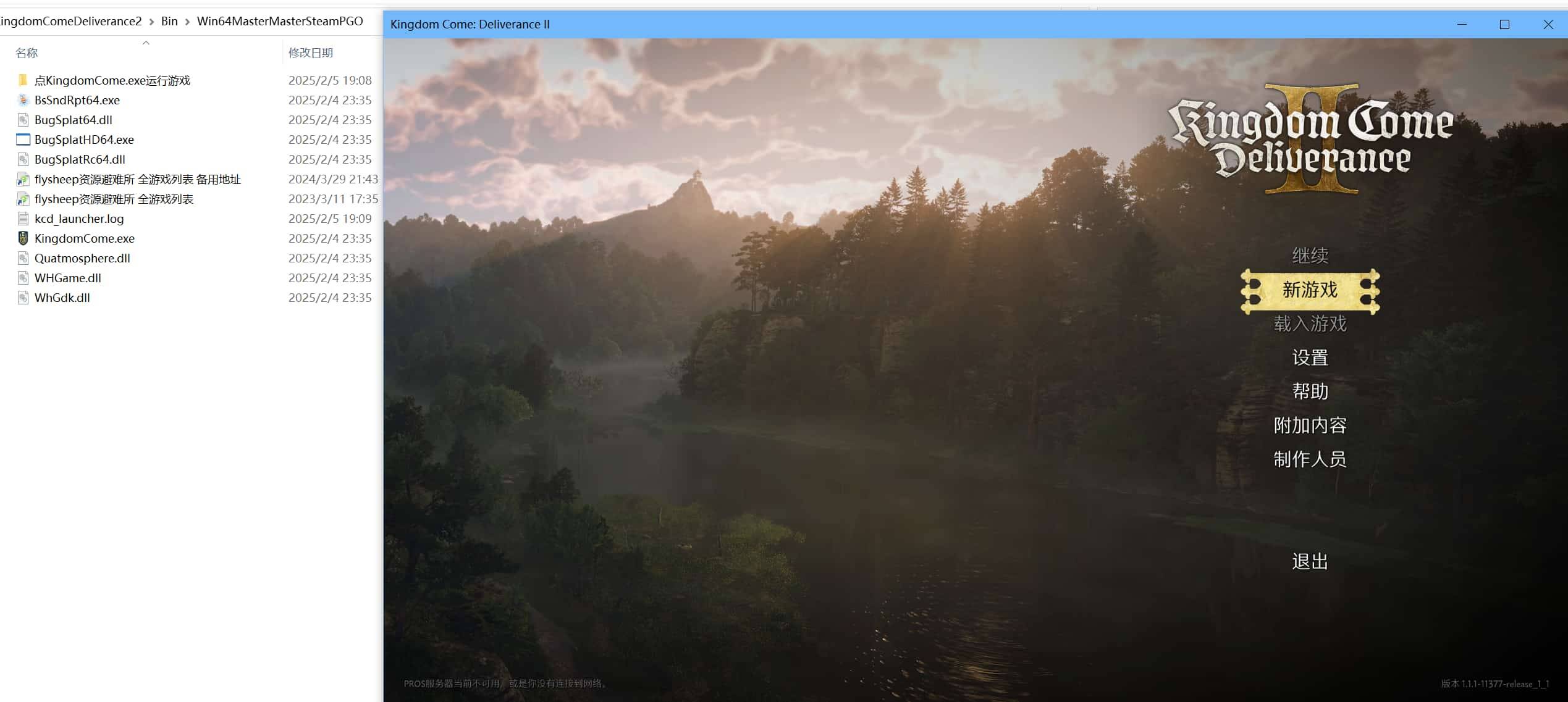Expand chevron after Bin in breadcrumb
Viewport: 1568px width, 702px height.
click(x=187, y=22)
